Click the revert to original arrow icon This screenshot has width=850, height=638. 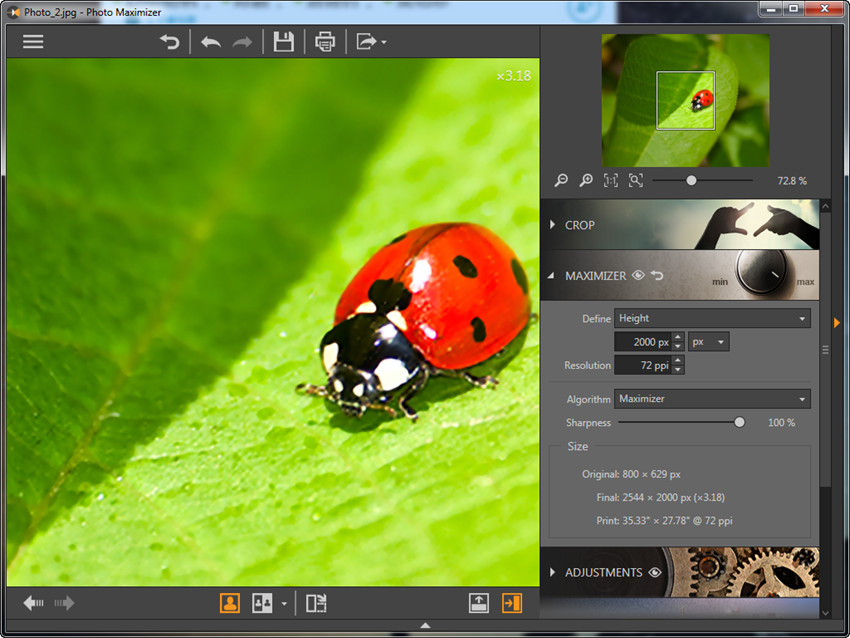(170, 42)
